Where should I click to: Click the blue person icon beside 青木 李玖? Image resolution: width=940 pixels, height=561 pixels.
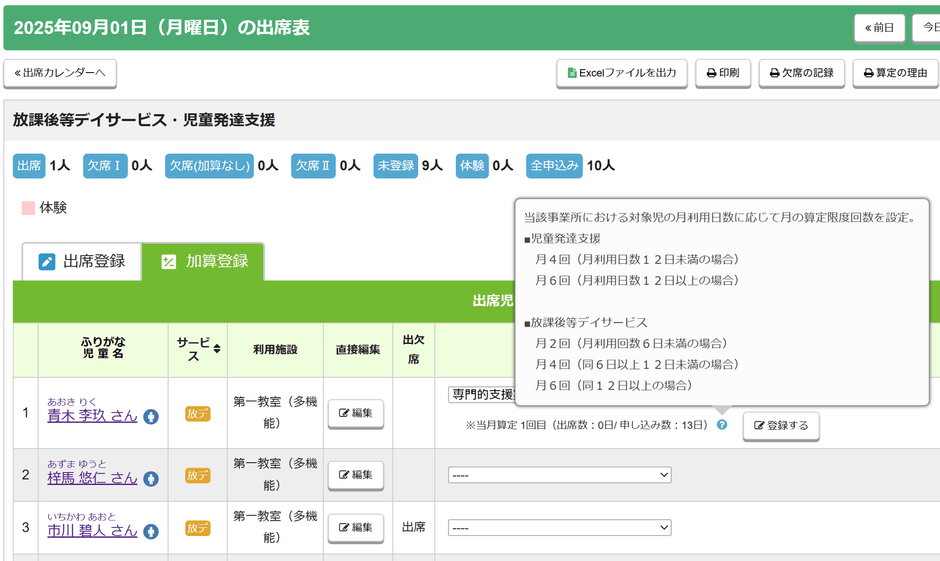151,417
